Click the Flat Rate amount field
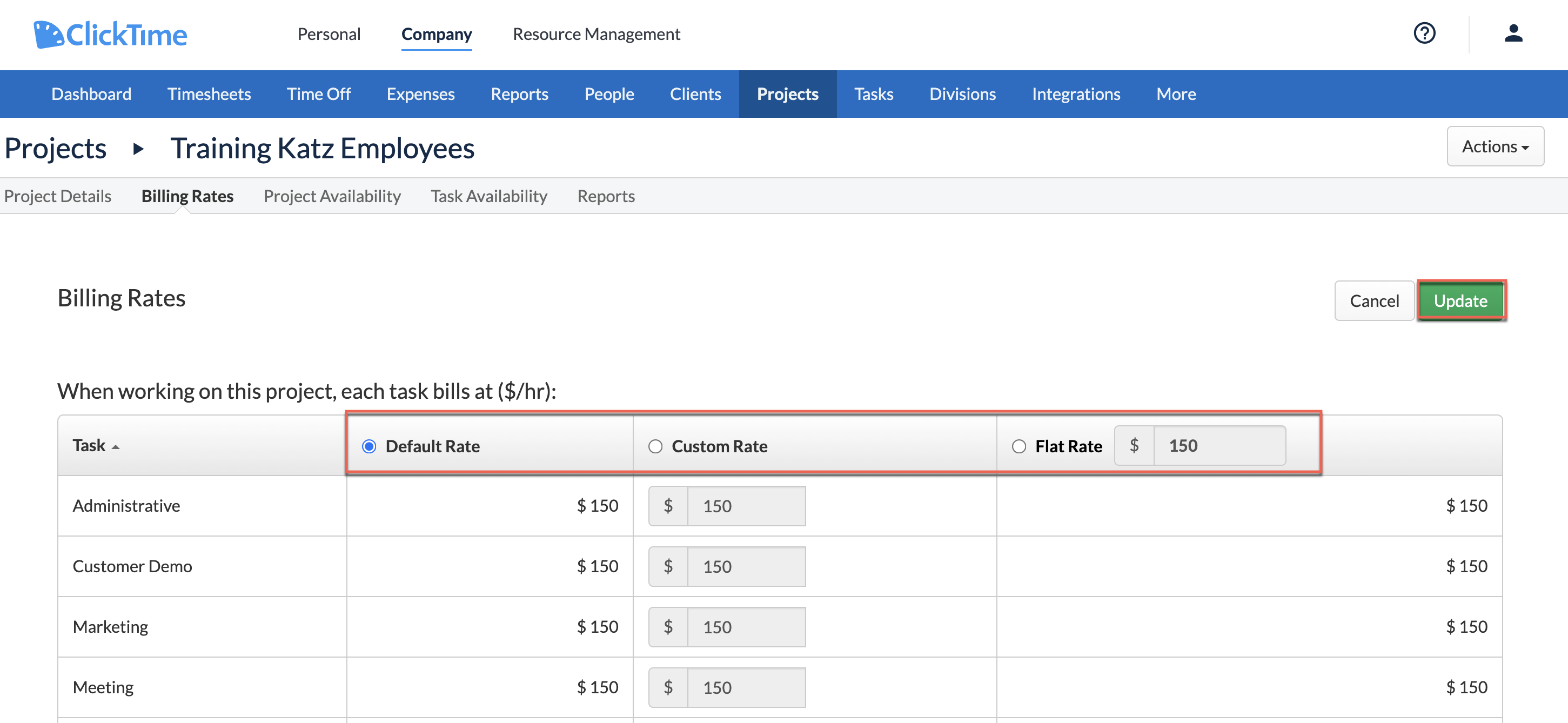 (x=1219, y=445)
